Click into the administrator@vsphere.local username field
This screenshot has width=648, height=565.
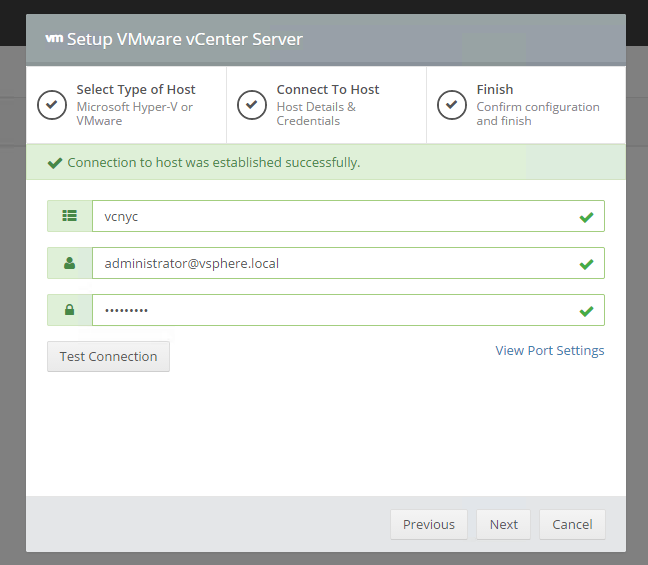click(x=348, y=263)
